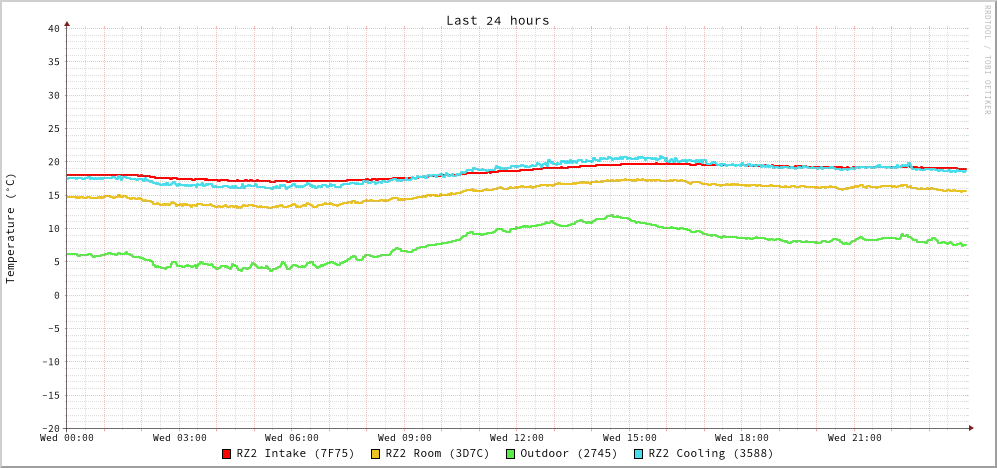Click the yellow RZ2 Room legend swatch
997x468 pixels.
pos(376,454)
